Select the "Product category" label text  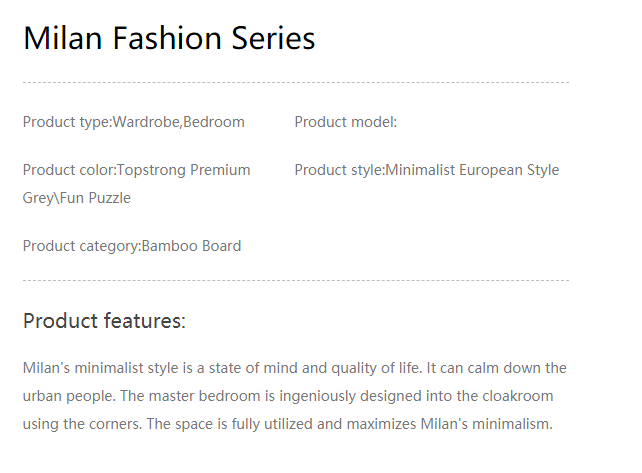80,246
